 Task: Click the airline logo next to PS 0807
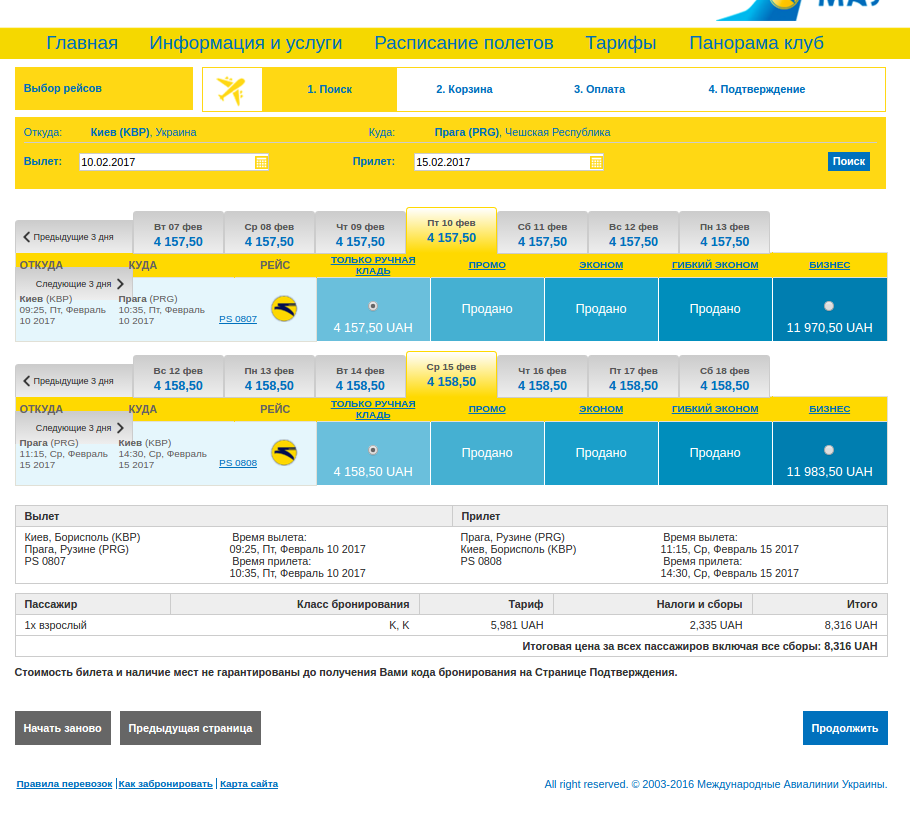click(x=284, y=308)
